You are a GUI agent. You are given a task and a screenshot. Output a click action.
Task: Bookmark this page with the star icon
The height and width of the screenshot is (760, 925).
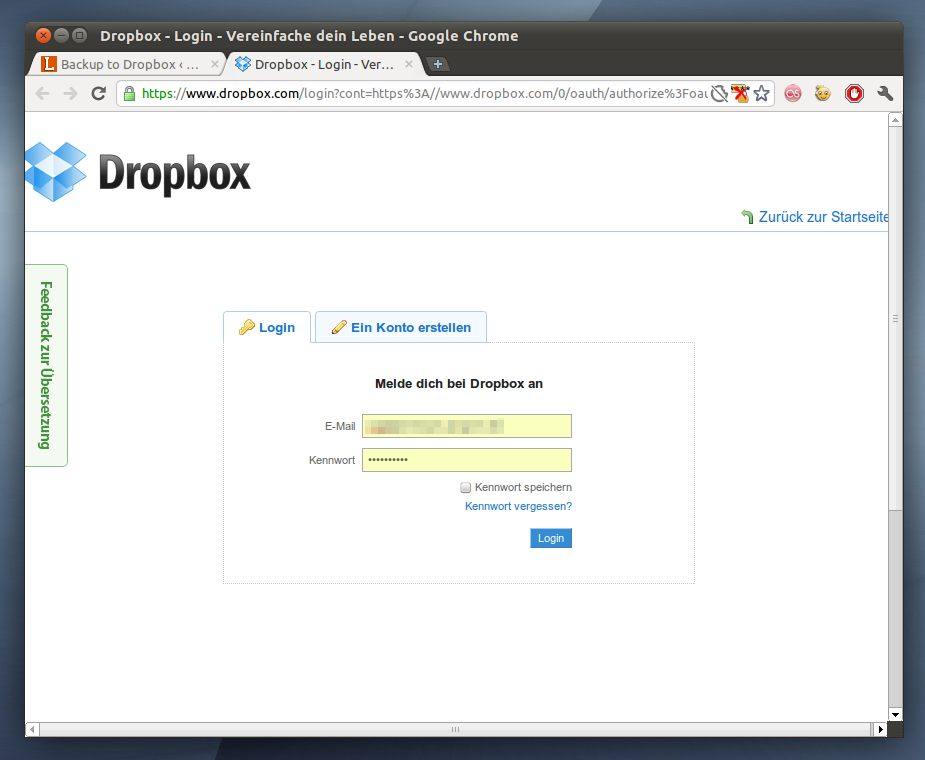pos(762,94)
